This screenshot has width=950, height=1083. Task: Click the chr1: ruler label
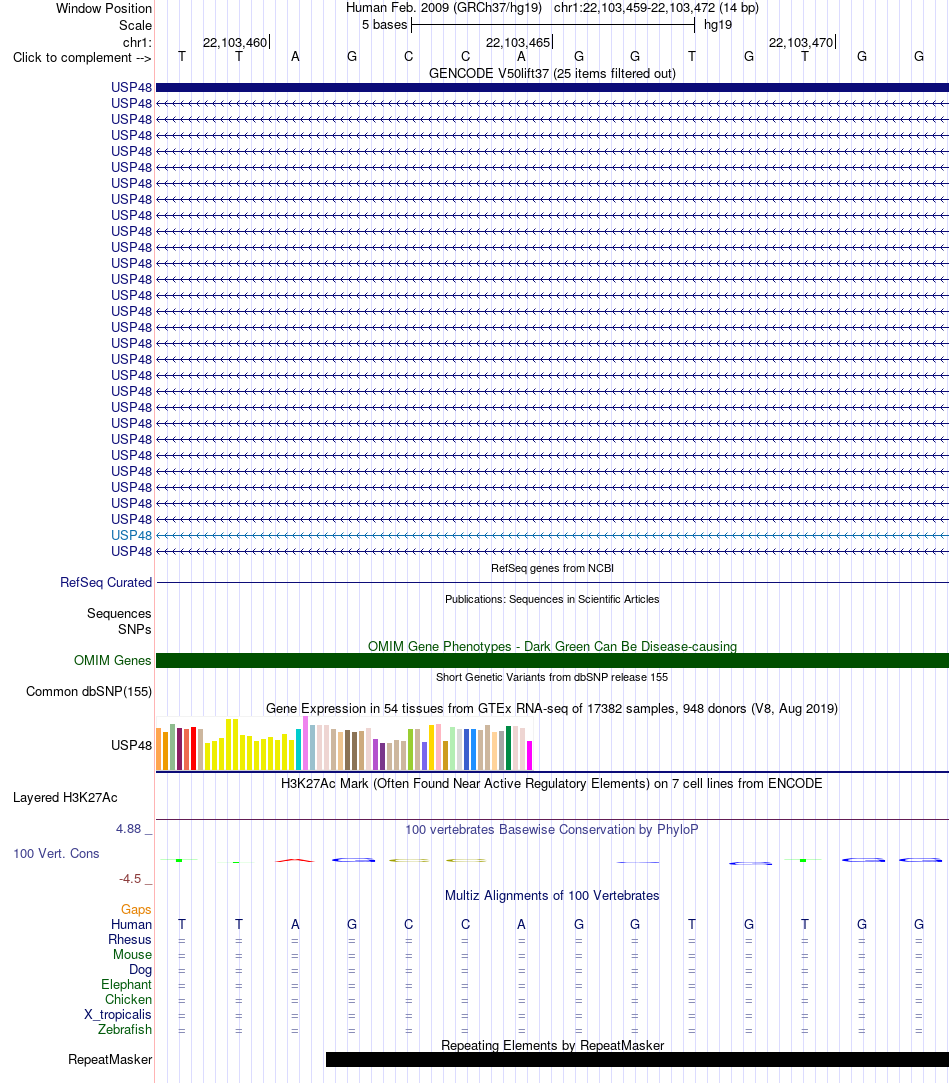click(x=137, y=43)
